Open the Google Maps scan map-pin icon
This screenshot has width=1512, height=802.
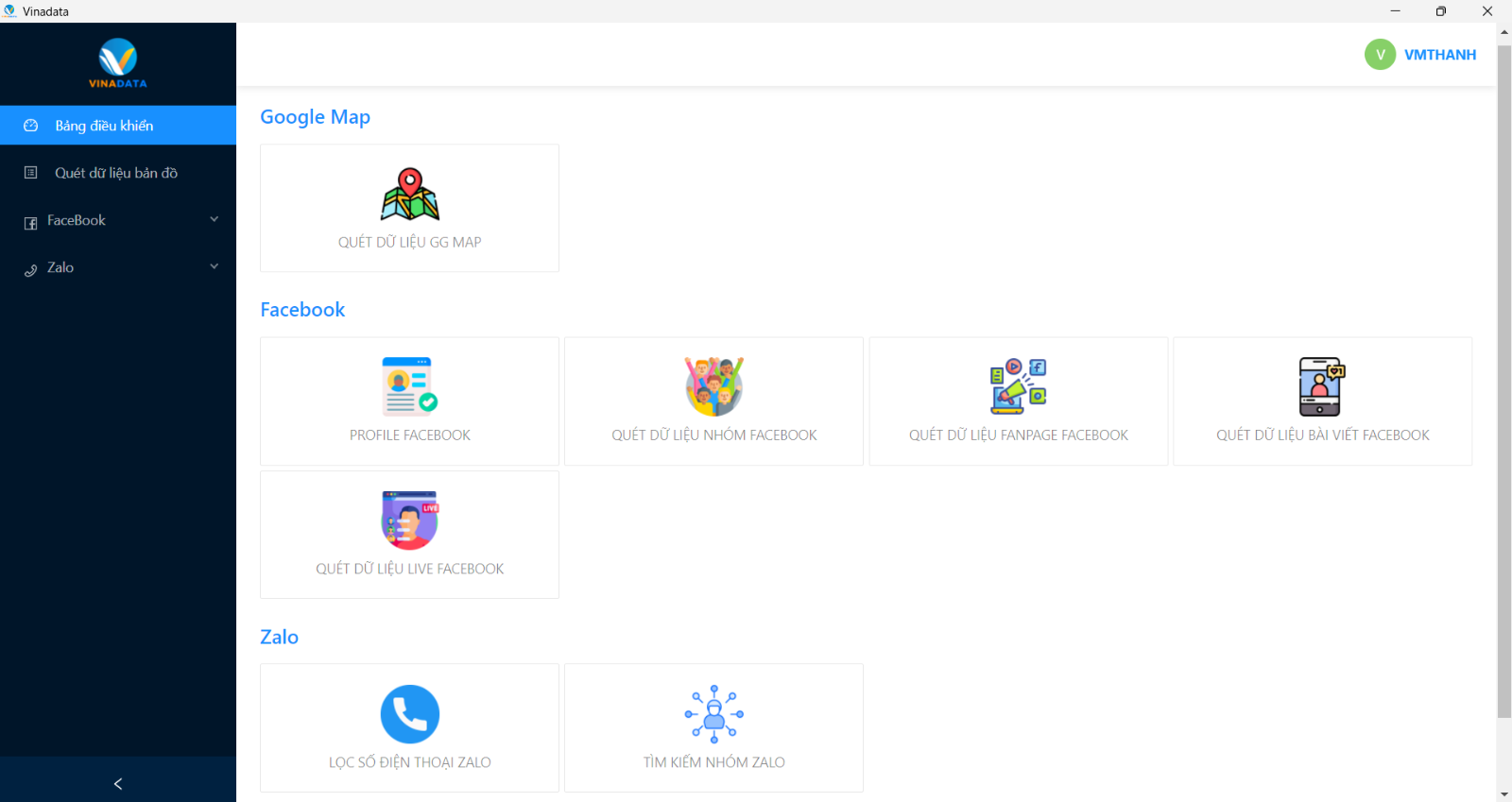pyautogui.click(x=410, y=194)
